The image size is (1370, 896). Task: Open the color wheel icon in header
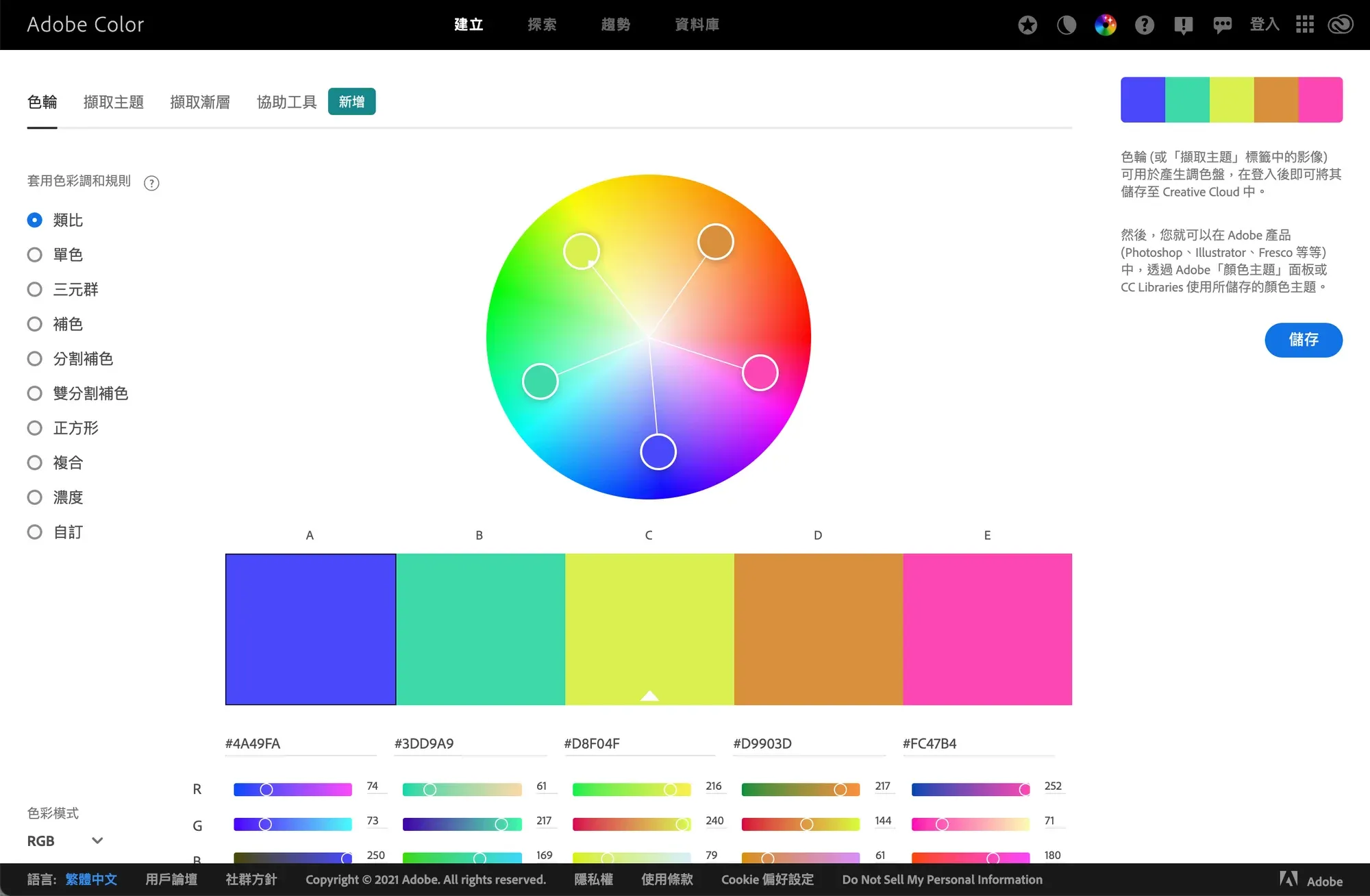[1106, 25]
